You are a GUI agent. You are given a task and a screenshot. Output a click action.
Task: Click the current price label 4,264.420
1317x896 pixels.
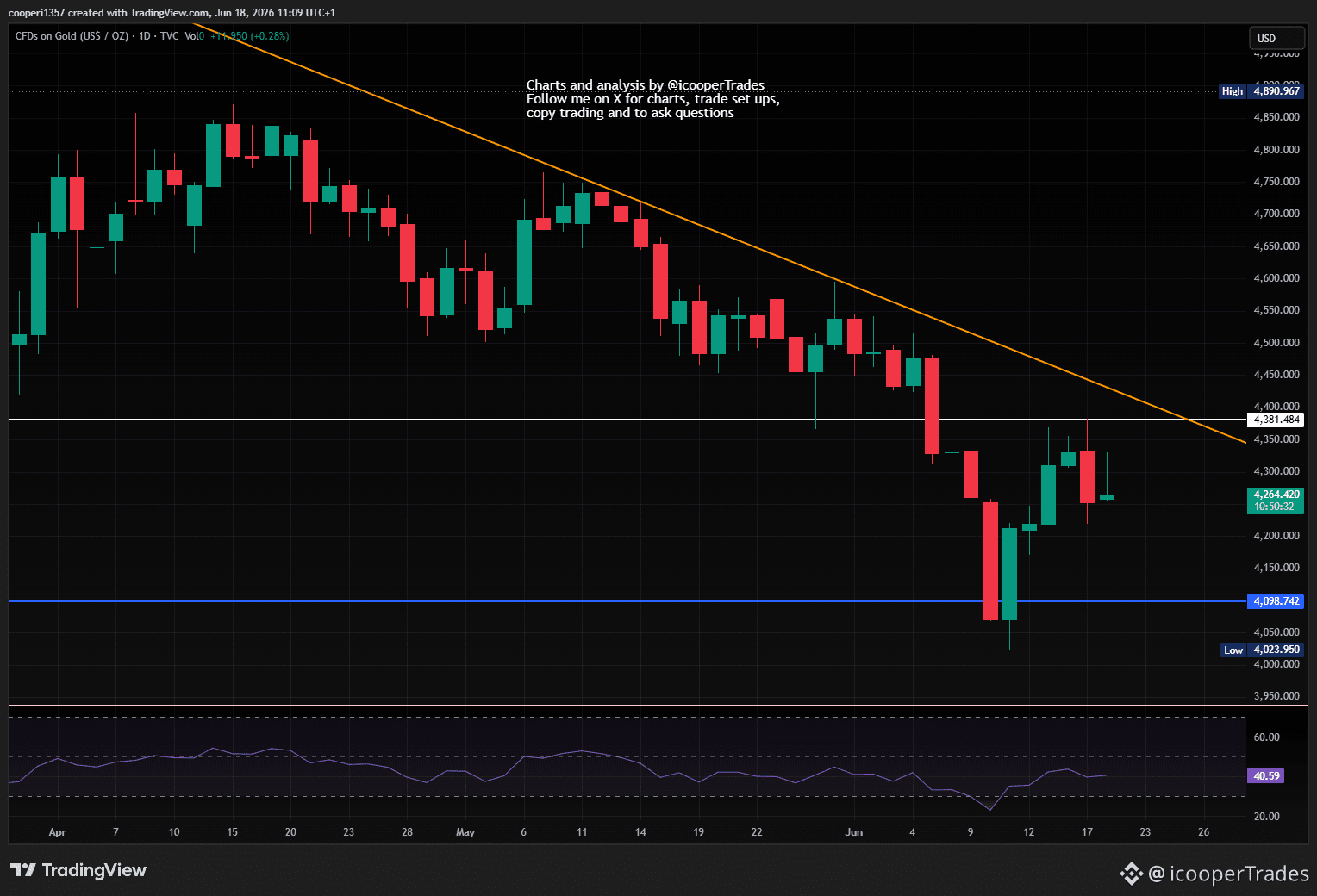[x=1276, y=495]
